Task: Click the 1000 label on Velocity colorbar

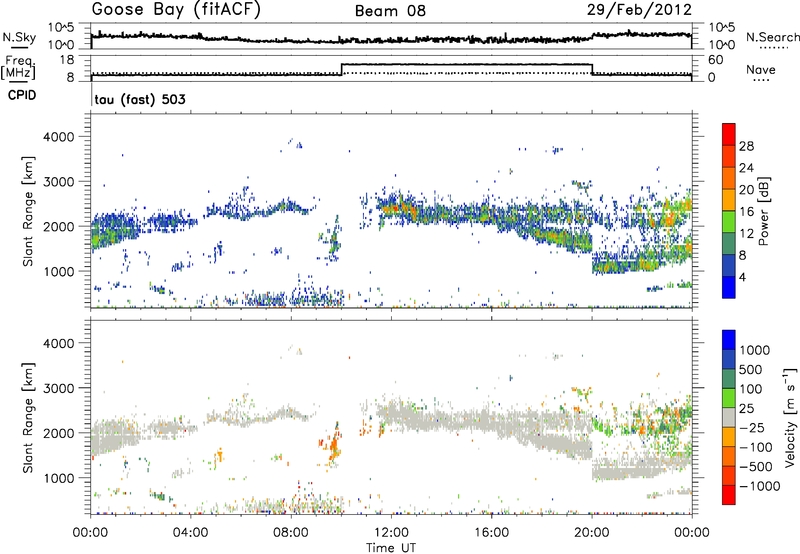Action: pyautogui.click(x=755, y=350)
